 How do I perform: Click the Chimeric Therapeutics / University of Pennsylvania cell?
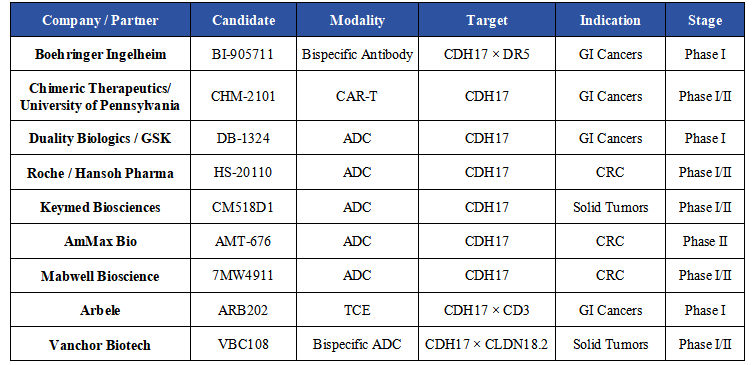(x=100, y=96)
